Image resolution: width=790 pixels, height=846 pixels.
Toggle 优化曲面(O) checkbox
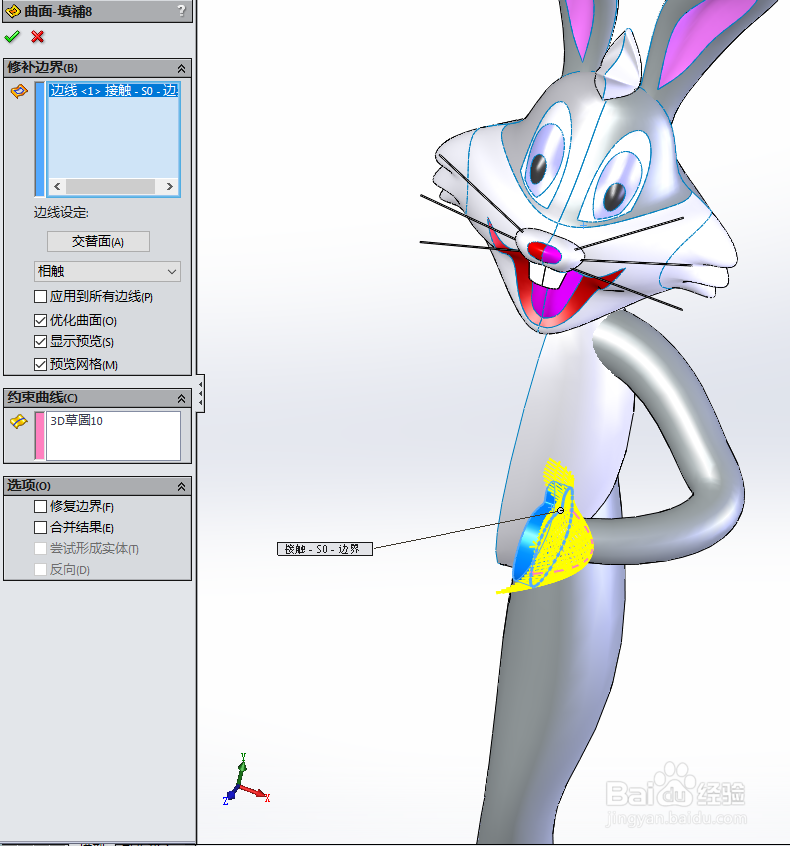[40, 320]
